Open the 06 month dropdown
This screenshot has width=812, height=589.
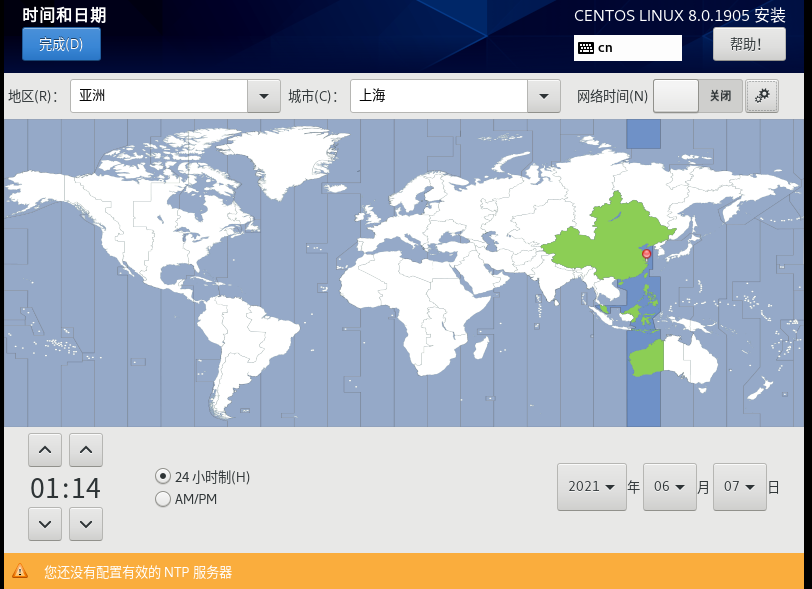[x=670, y=486]
